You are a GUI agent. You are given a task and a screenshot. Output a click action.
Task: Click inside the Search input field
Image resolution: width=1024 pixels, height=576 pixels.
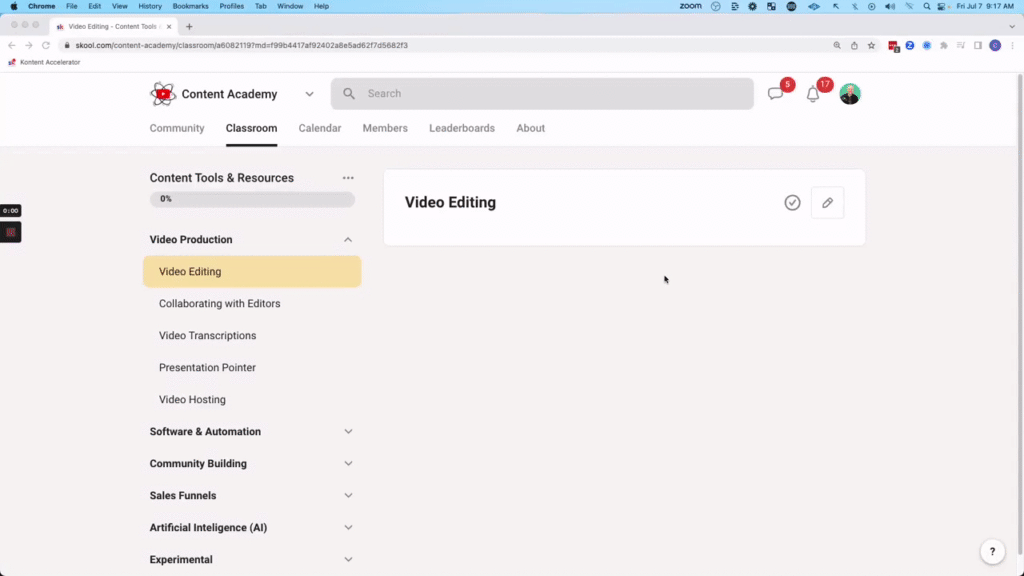[500, 93]
